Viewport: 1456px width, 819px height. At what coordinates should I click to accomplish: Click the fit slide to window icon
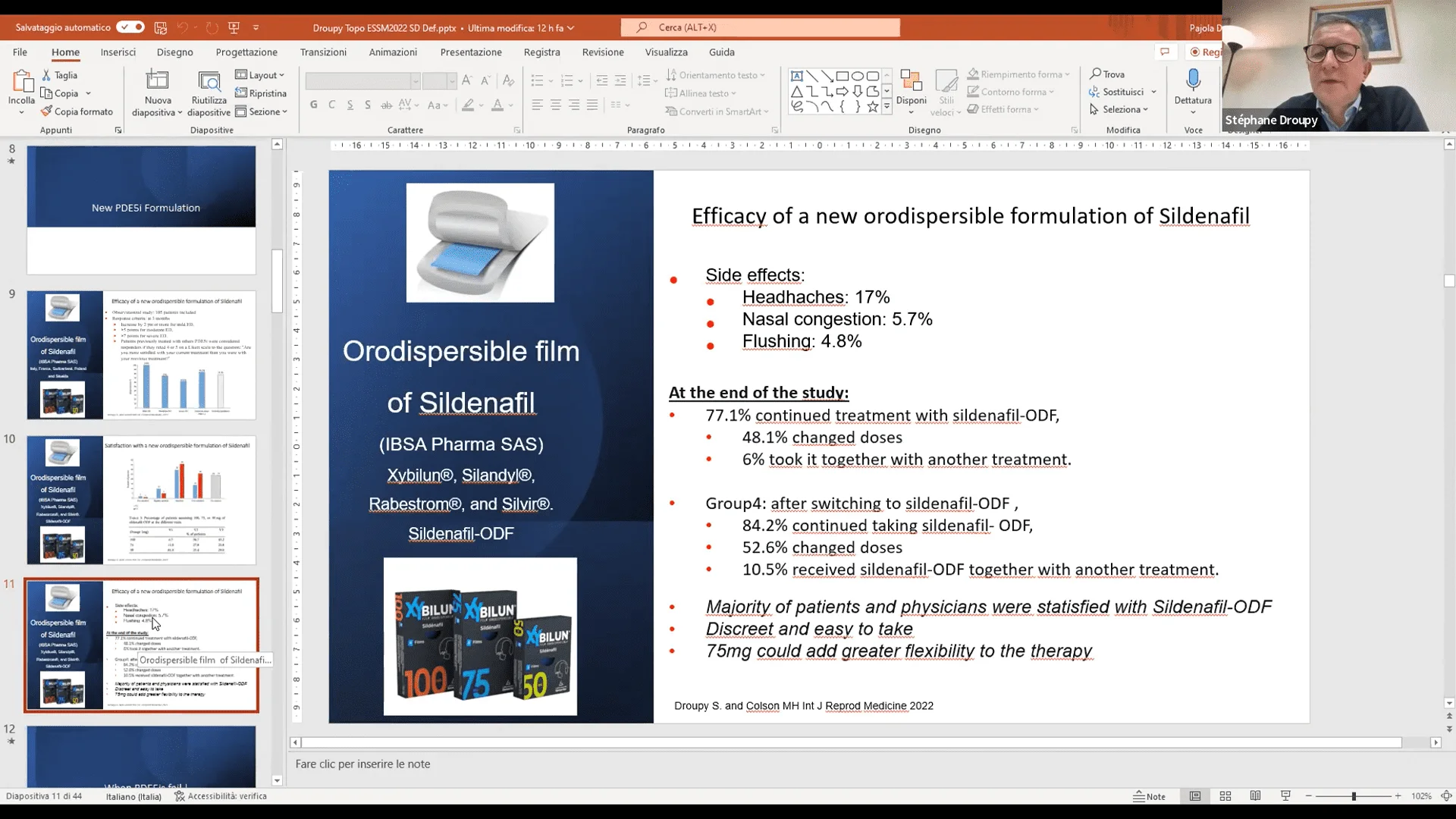click(x=1446, y=796)
